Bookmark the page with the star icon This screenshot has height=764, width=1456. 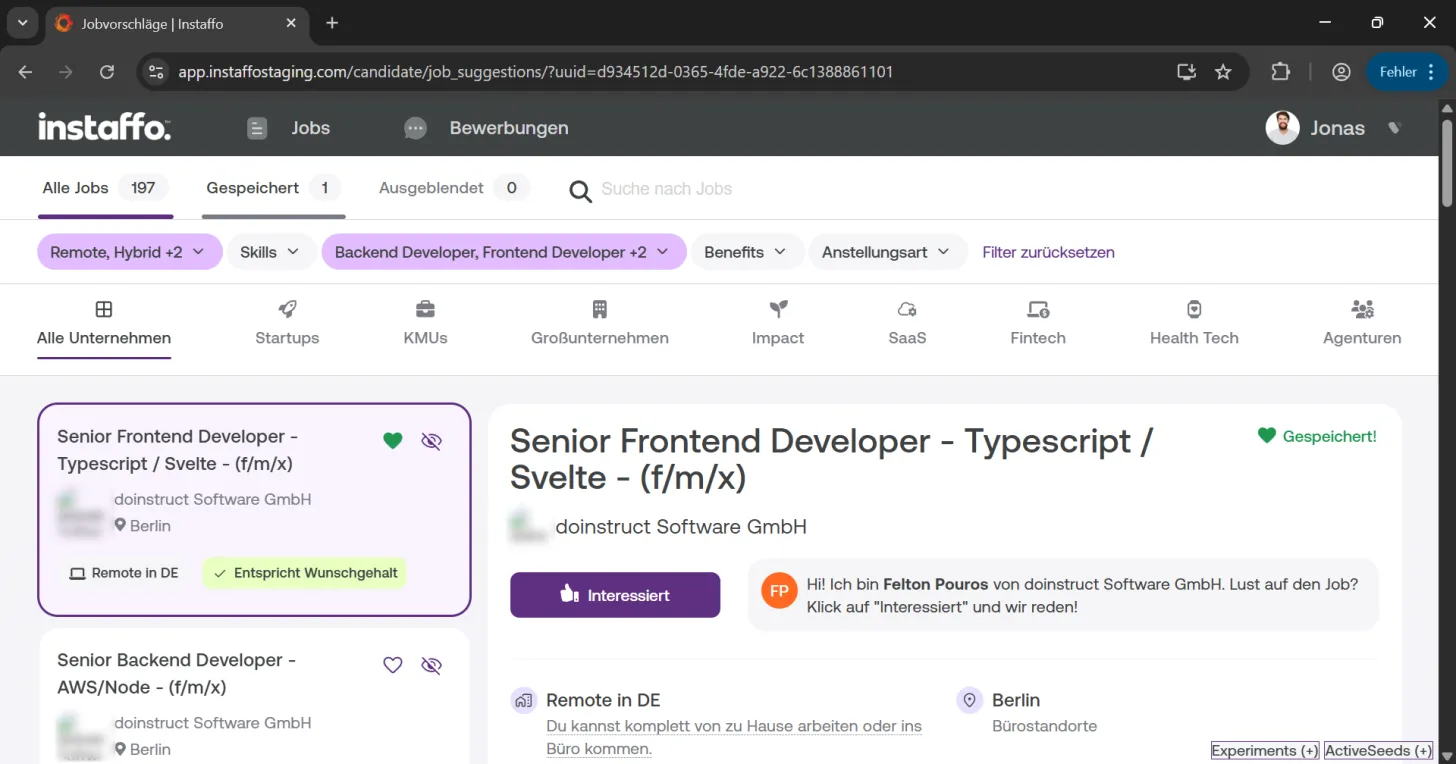coord(1223,72)
